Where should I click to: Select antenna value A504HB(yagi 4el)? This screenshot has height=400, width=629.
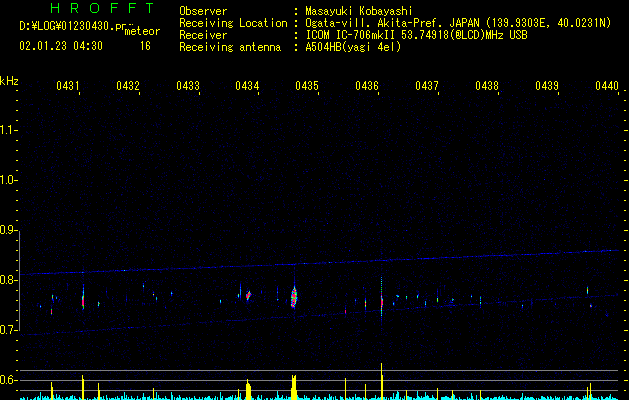click(353, 47)
